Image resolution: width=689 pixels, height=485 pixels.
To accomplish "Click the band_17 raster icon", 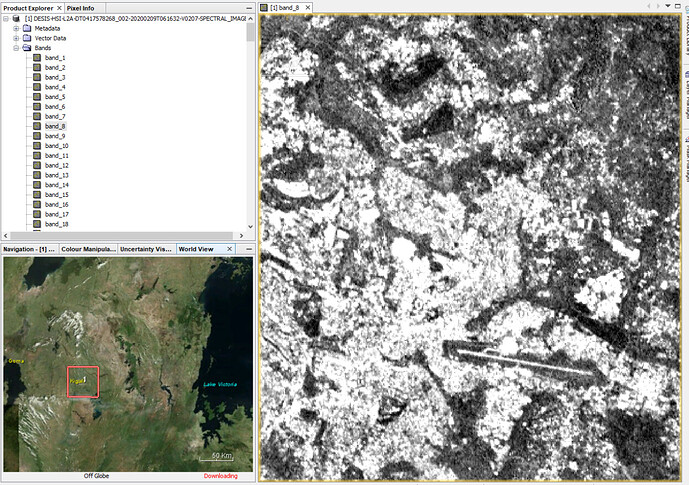I will [x=37, y=214].
